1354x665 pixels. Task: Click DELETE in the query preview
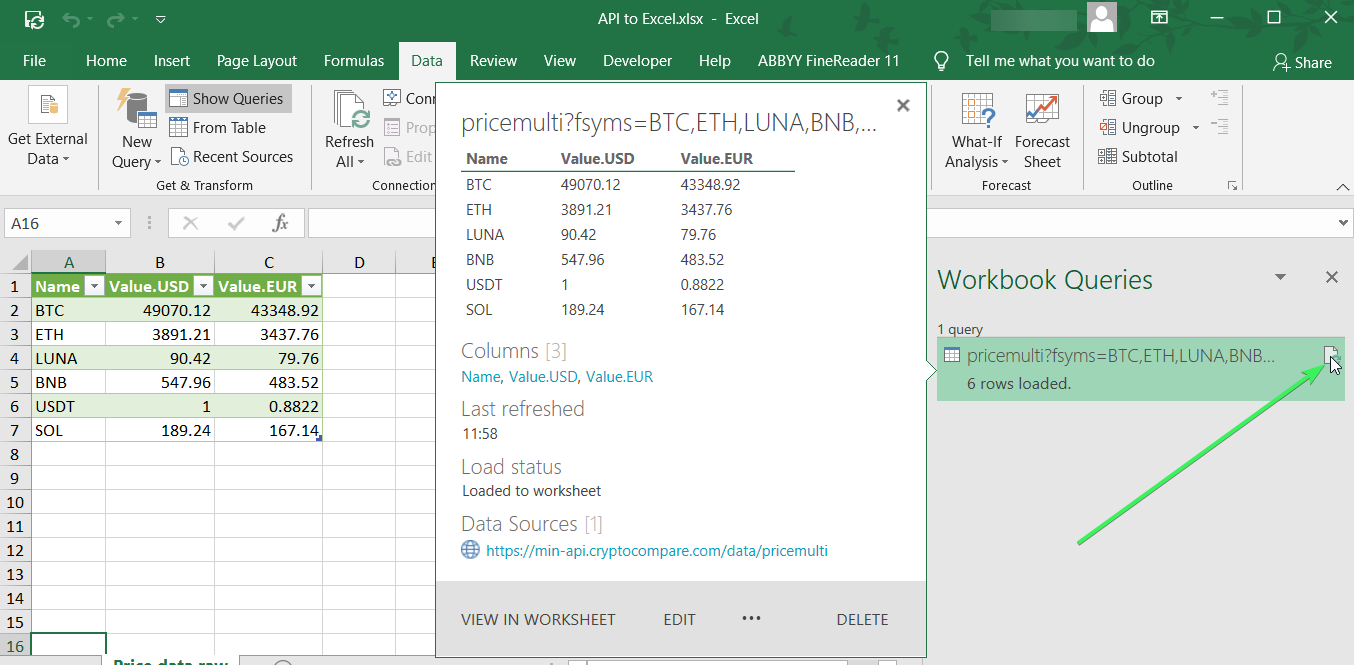862,619
